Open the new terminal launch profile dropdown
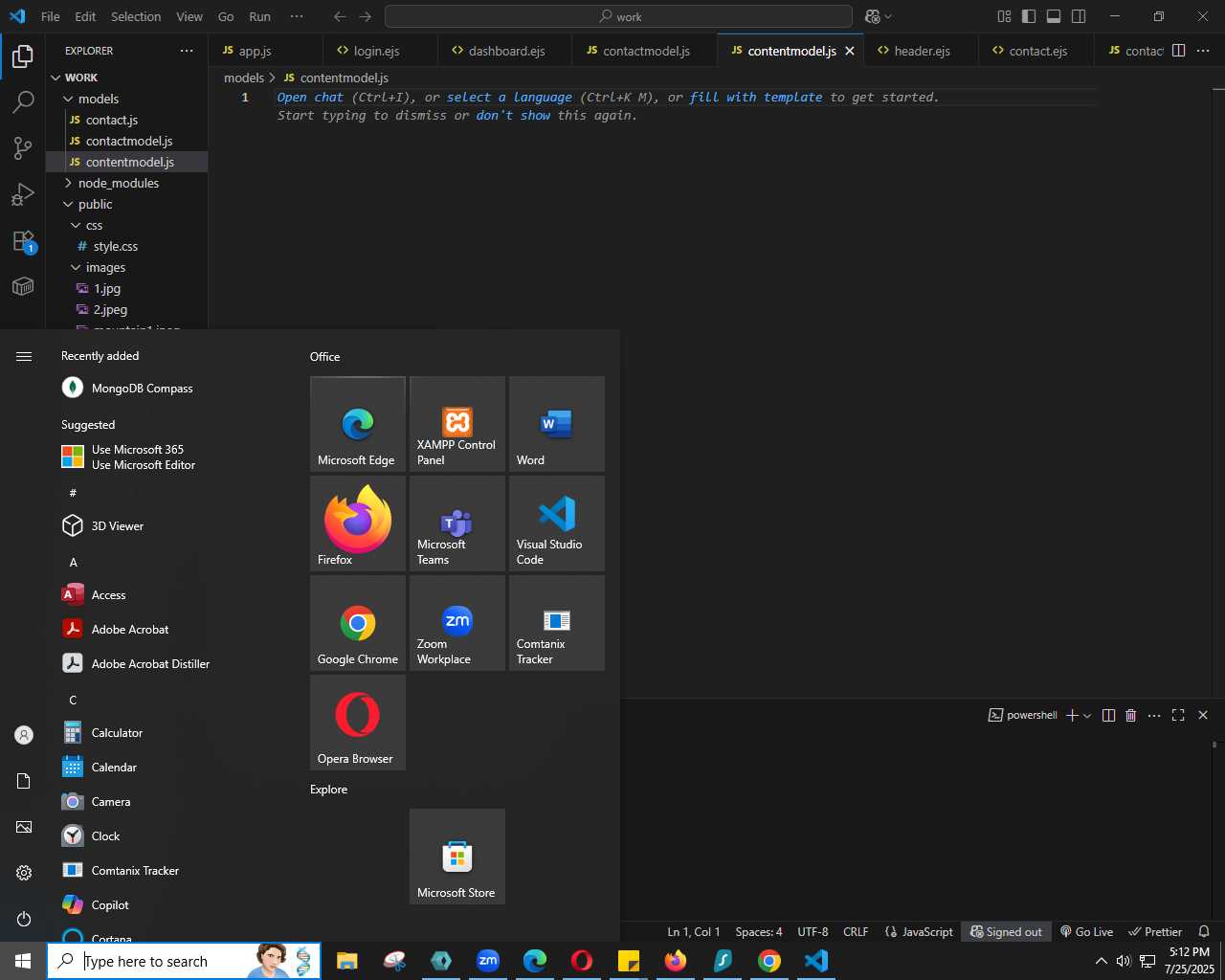Image resolution: width=1225 pixels, height=980 pixels. 1087,716
